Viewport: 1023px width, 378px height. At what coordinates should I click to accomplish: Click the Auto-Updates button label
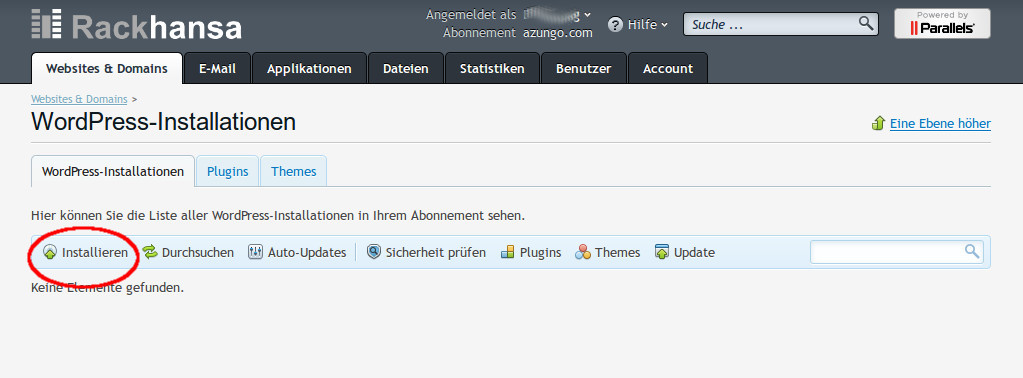(307, 252)
